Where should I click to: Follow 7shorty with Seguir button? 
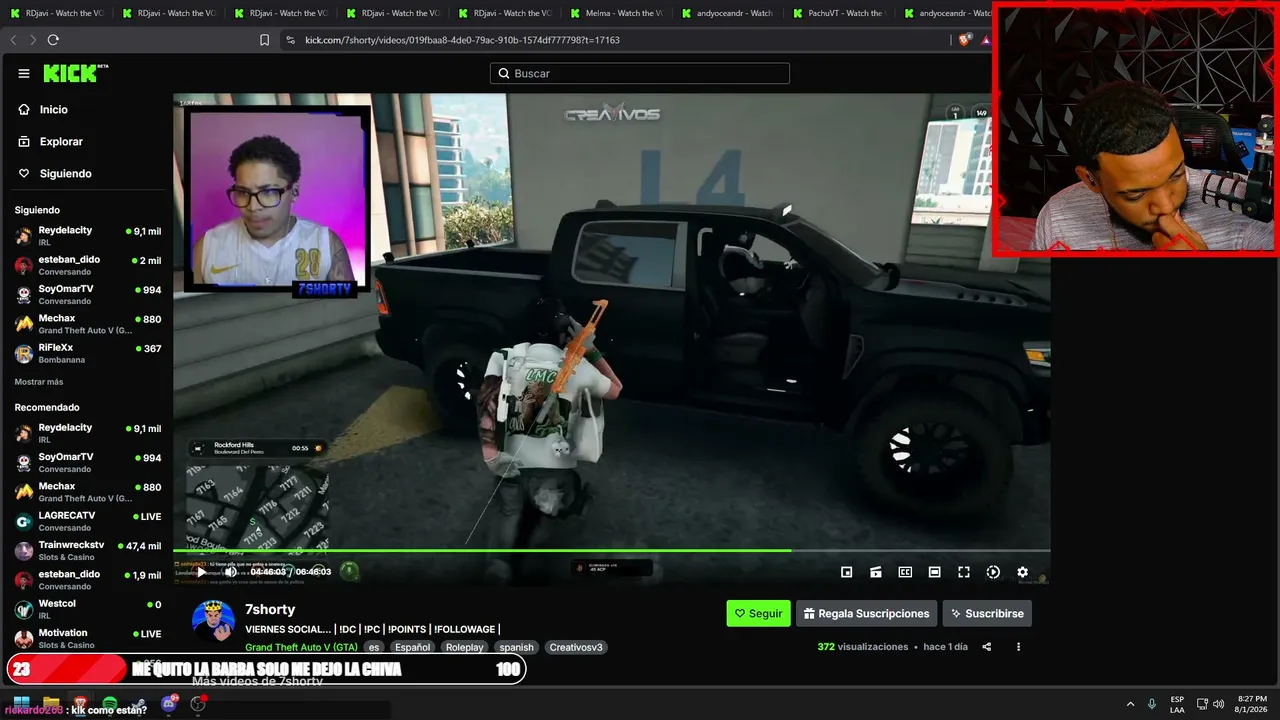(758, 613)
